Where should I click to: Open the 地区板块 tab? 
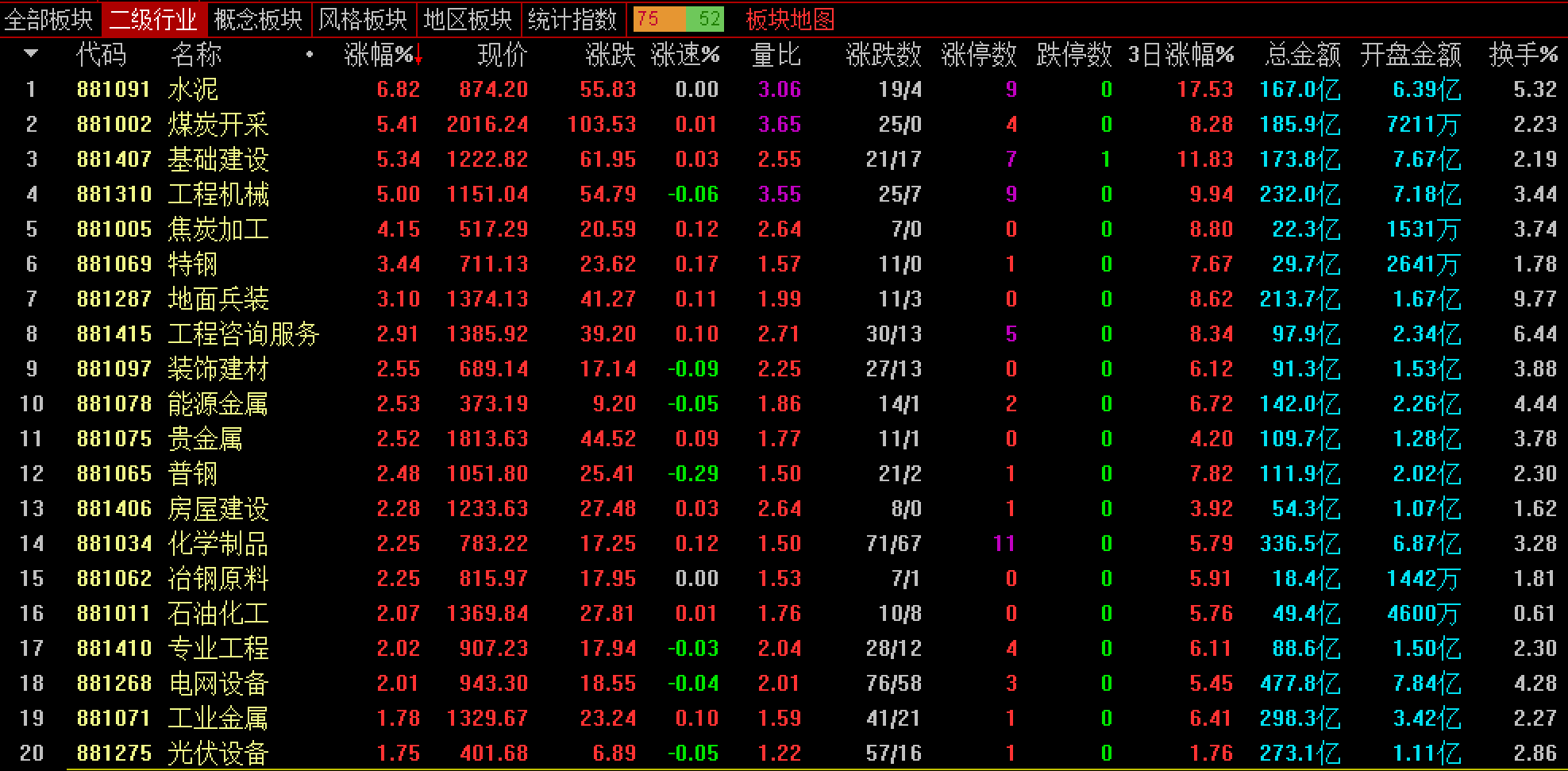pyautogui.click(x=468, y=19)
